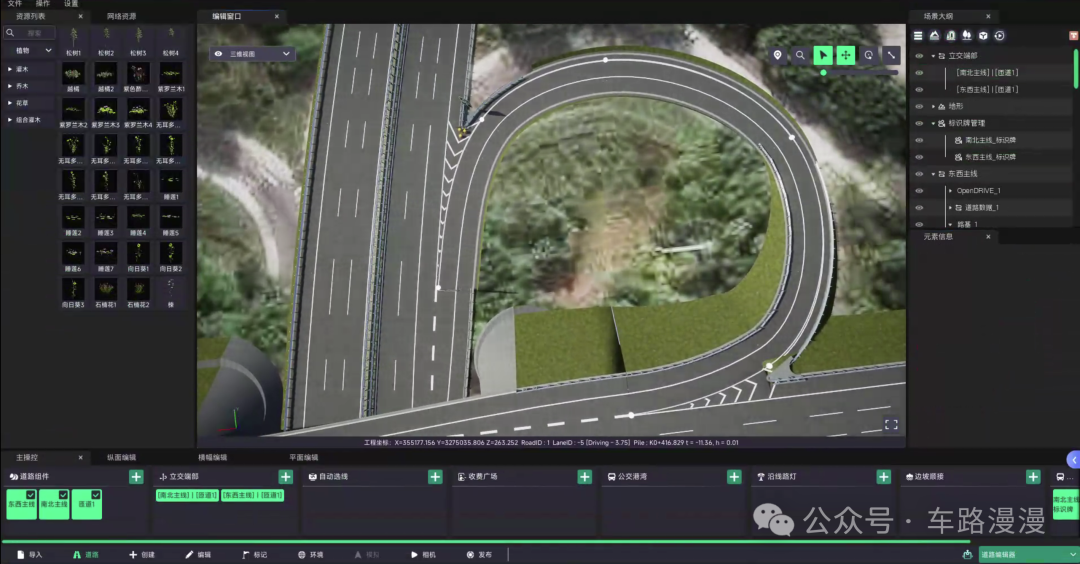Click the 发布 button in bottom toolbar

[x=479, y=554]
